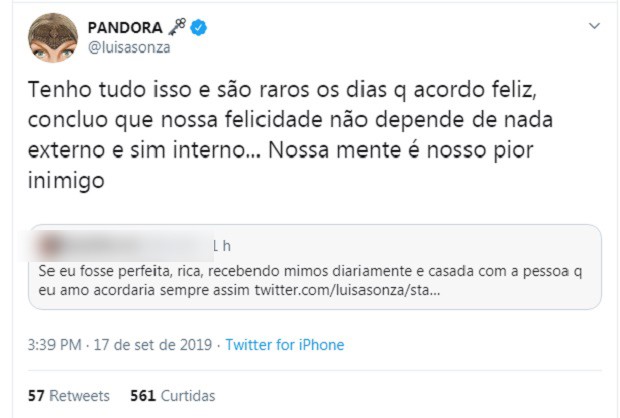This screenshot has width=620, height=418.
Task: View the 57 Retweets list
Action: point(68,396)
